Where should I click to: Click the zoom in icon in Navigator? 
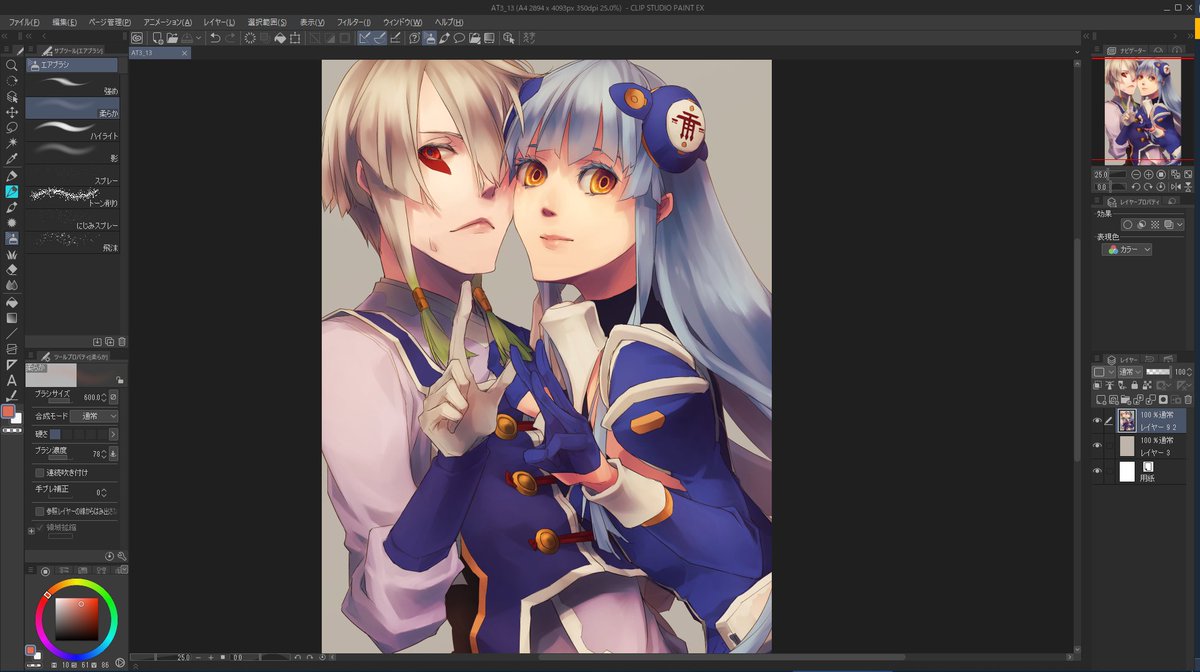coord(1148,174)
